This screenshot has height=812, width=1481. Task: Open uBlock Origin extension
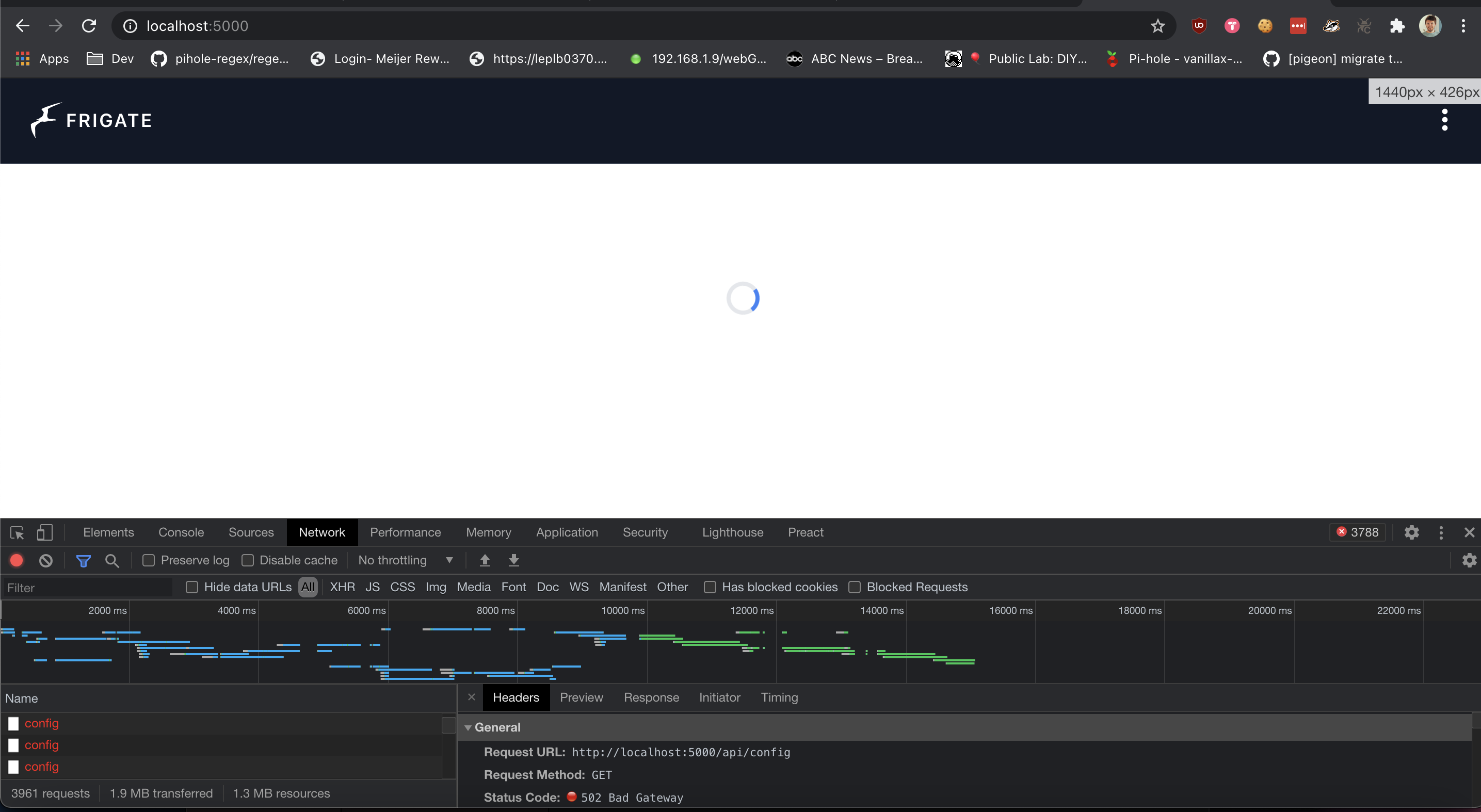click(x=1199, y=26)
